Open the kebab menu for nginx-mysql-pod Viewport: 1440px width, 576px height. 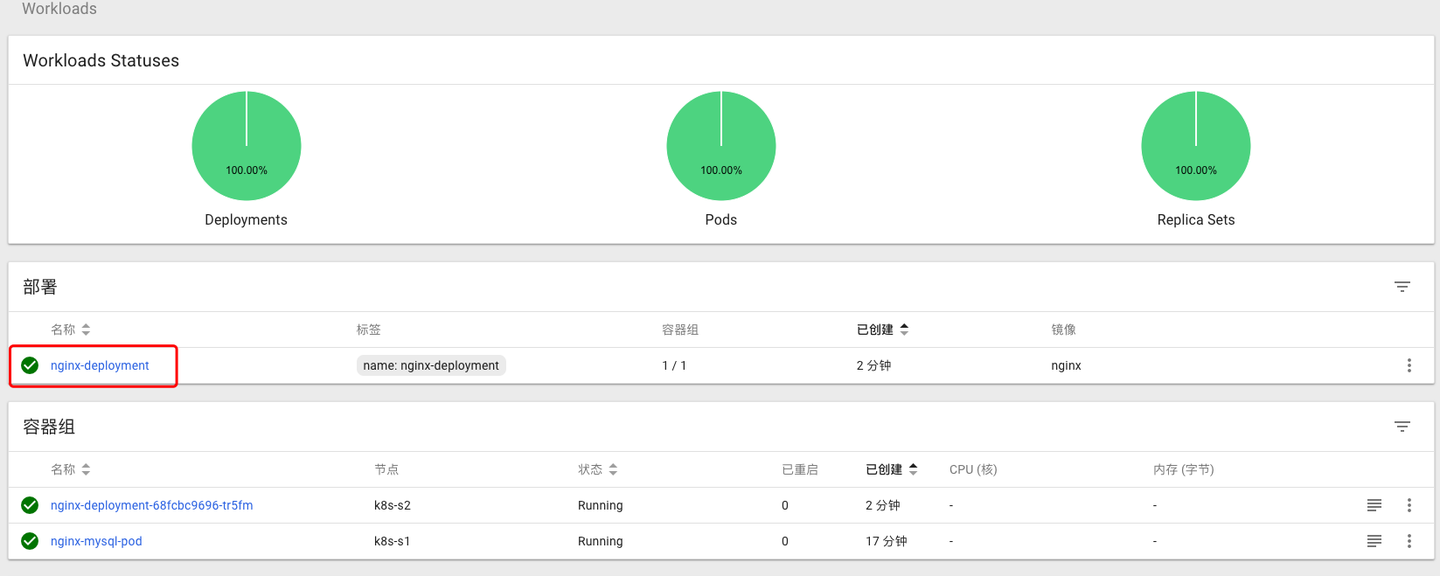1409,541
